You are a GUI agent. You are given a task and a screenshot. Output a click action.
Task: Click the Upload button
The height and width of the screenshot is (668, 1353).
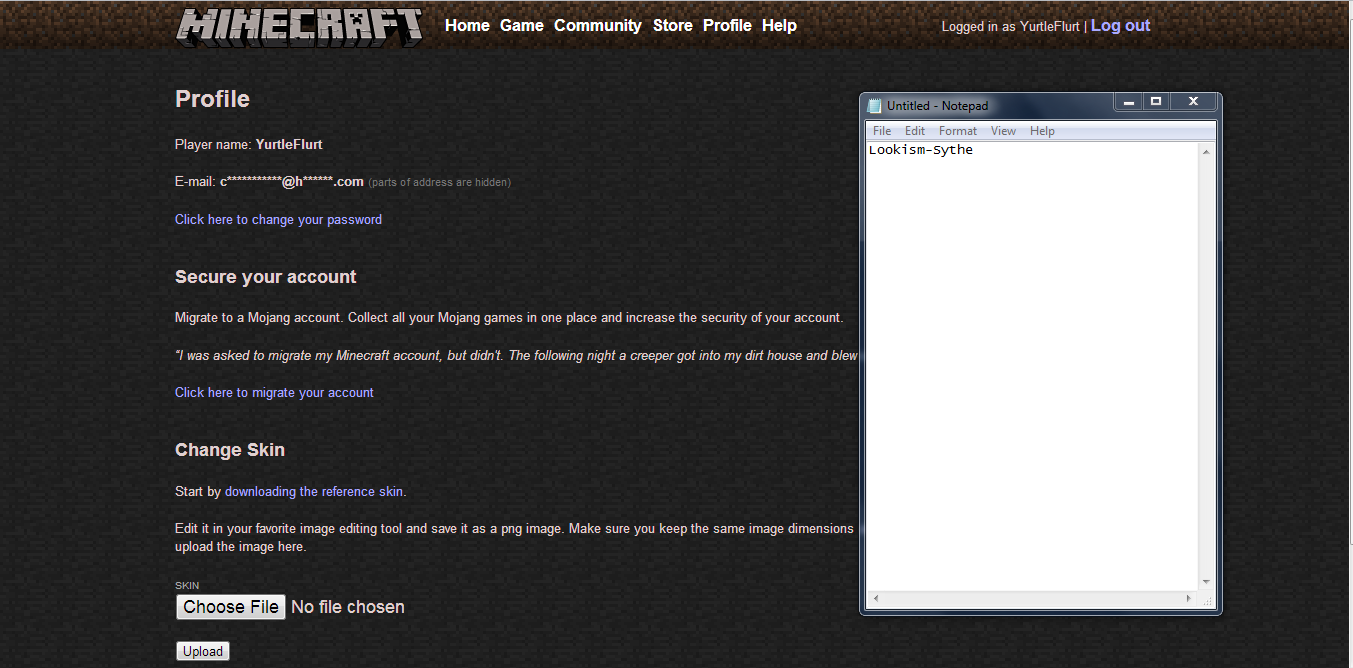point(203,651)
